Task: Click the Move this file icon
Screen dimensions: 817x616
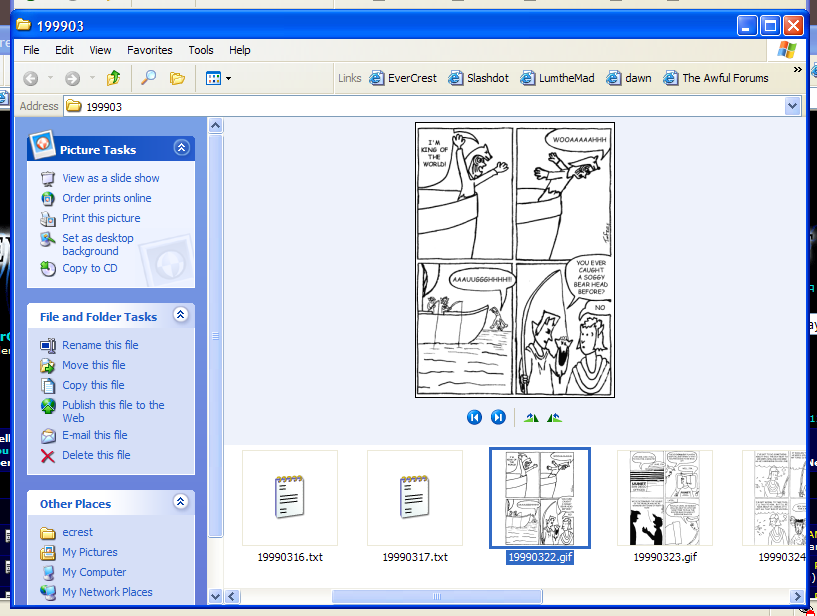Action: coord(47,365)
